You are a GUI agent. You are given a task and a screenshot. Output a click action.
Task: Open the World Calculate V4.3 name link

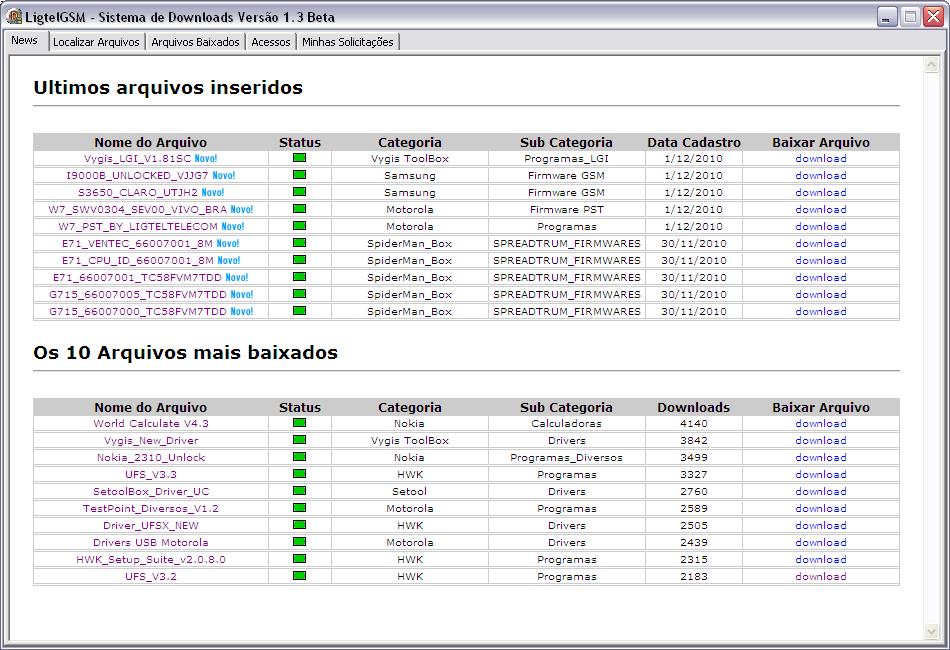(x=151, y=423)
